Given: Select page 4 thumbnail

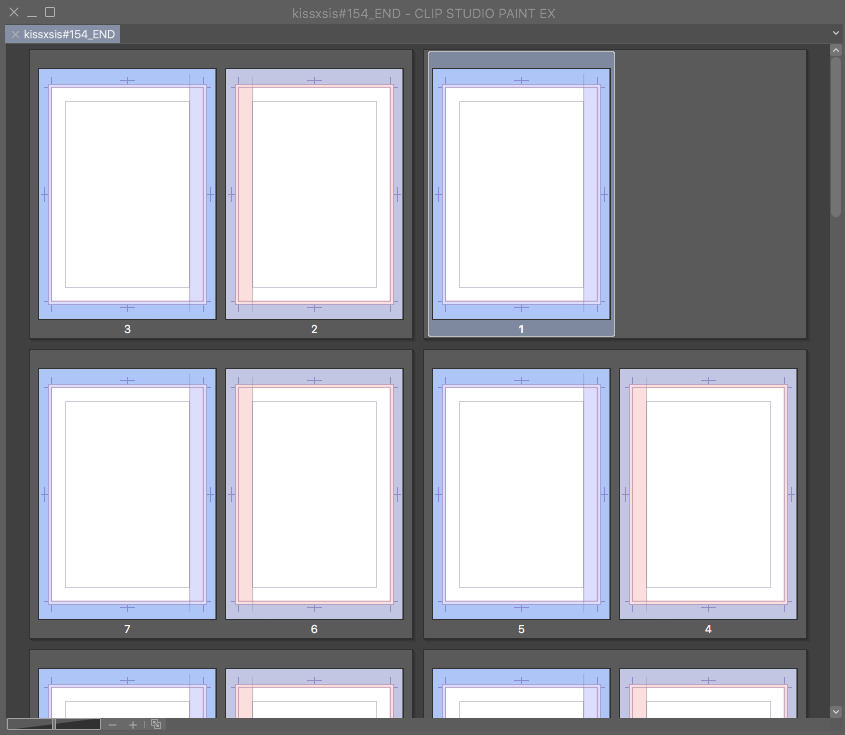Looking at the screenshot, I should coord(708,494).
